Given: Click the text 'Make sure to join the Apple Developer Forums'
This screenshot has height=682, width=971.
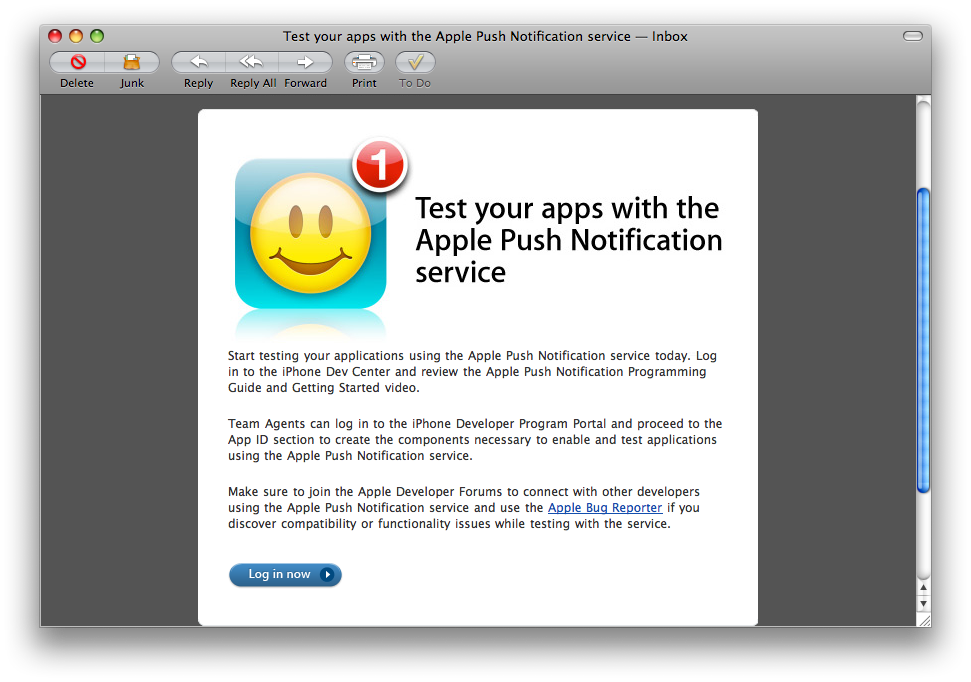Looking at the screenshot, I should coord(365,492).
